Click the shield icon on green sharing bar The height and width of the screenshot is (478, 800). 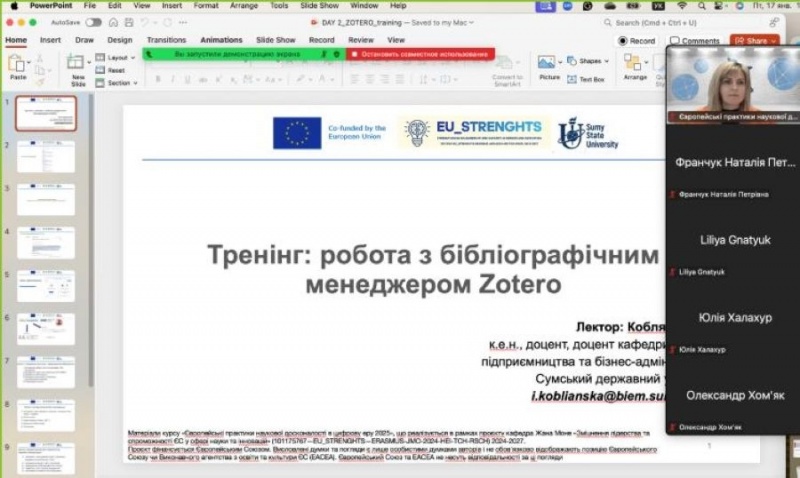(x=336, y=54)
